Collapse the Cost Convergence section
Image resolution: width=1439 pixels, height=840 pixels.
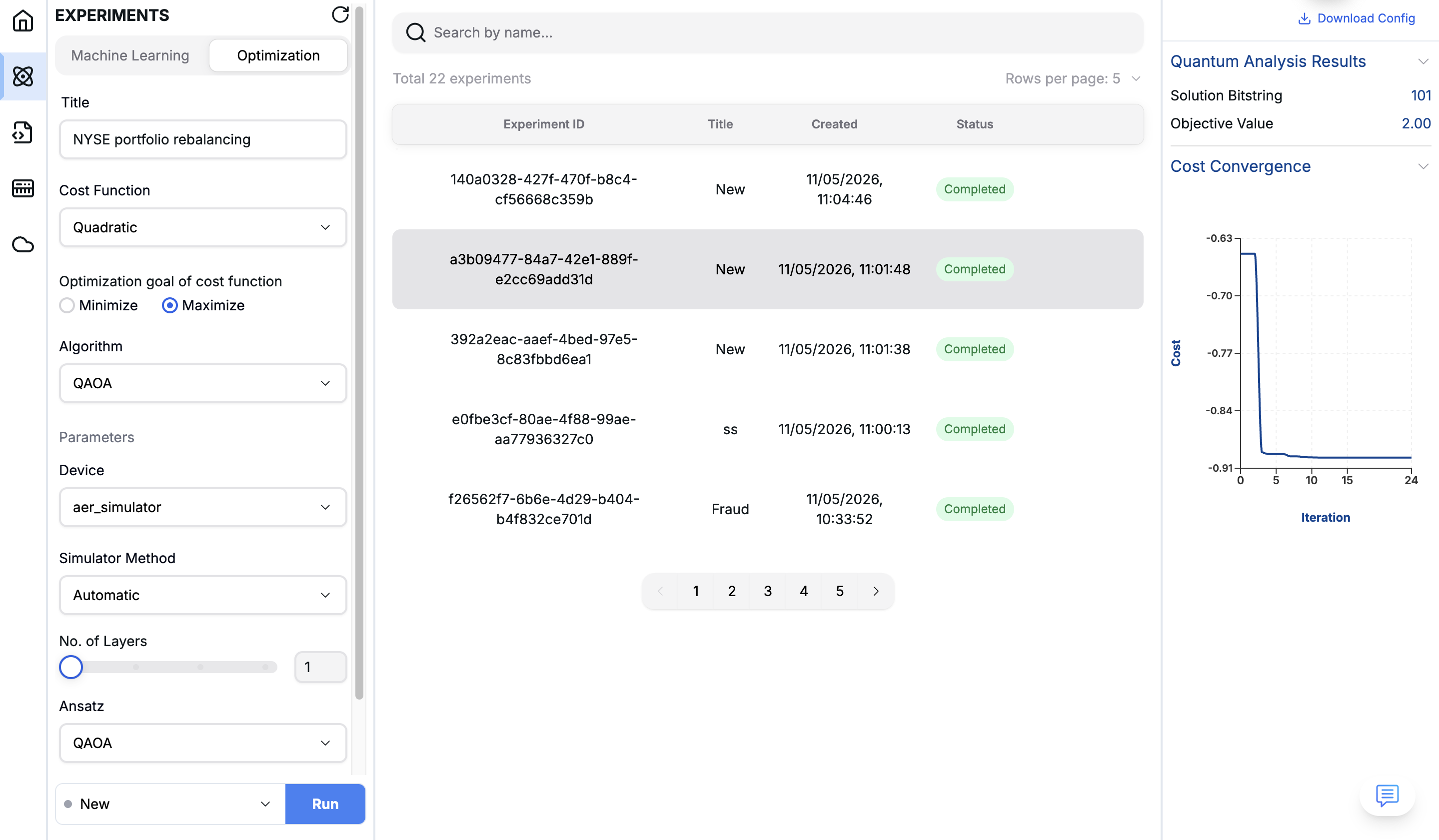coord(1423,167)
